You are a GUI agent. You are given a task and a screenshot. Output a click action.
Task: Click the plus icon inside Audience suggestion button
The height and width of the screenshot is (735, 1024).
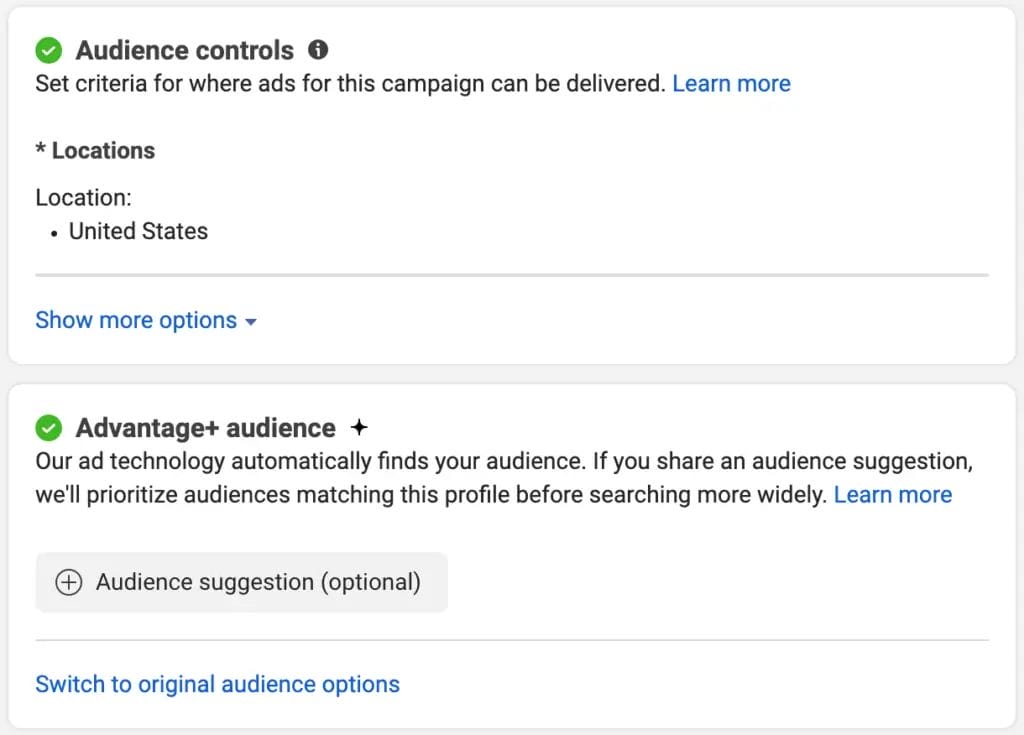click(68, 582)
